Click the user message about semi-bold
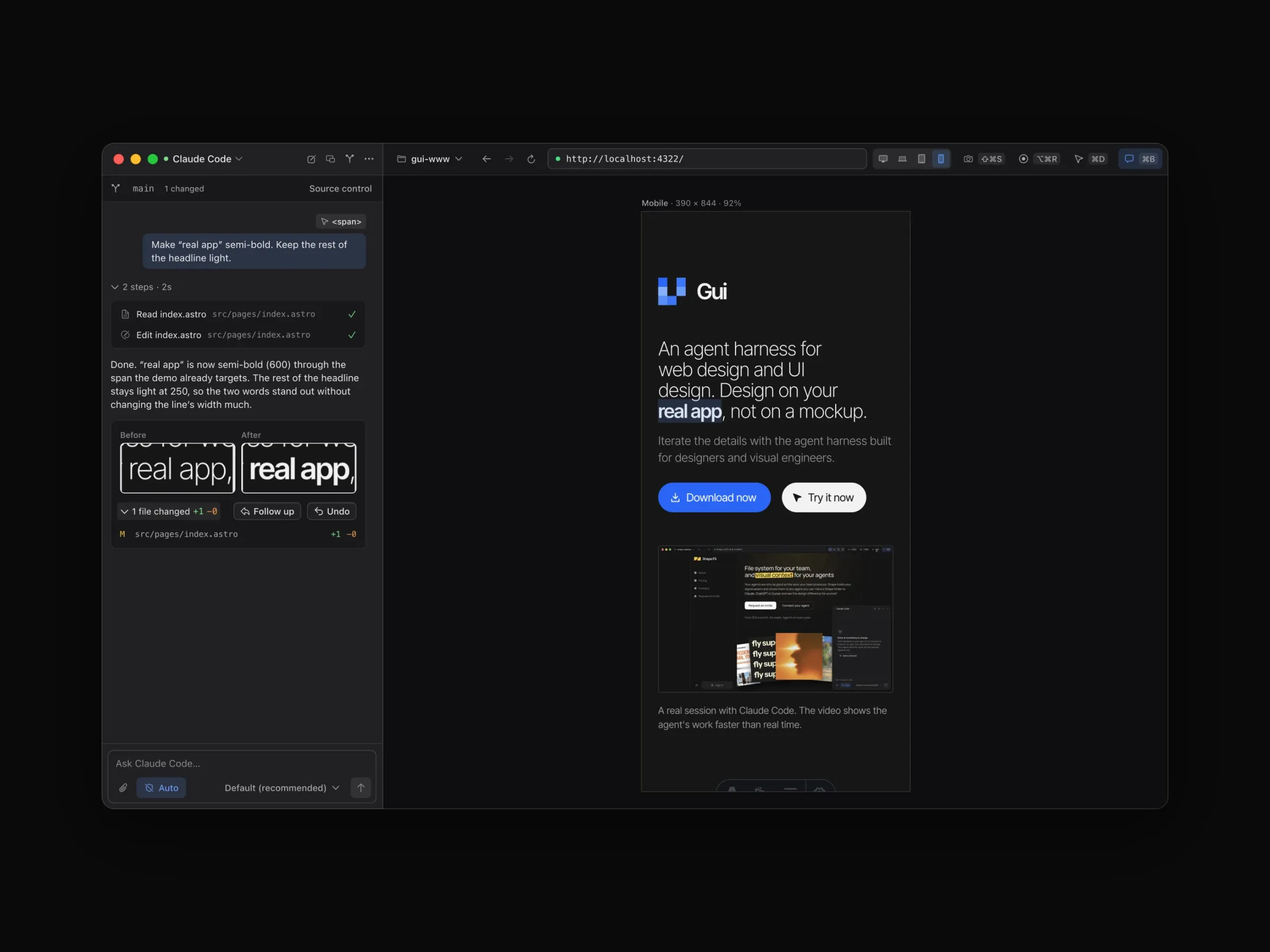1270x952 pixels. click(x=255, y=251)
